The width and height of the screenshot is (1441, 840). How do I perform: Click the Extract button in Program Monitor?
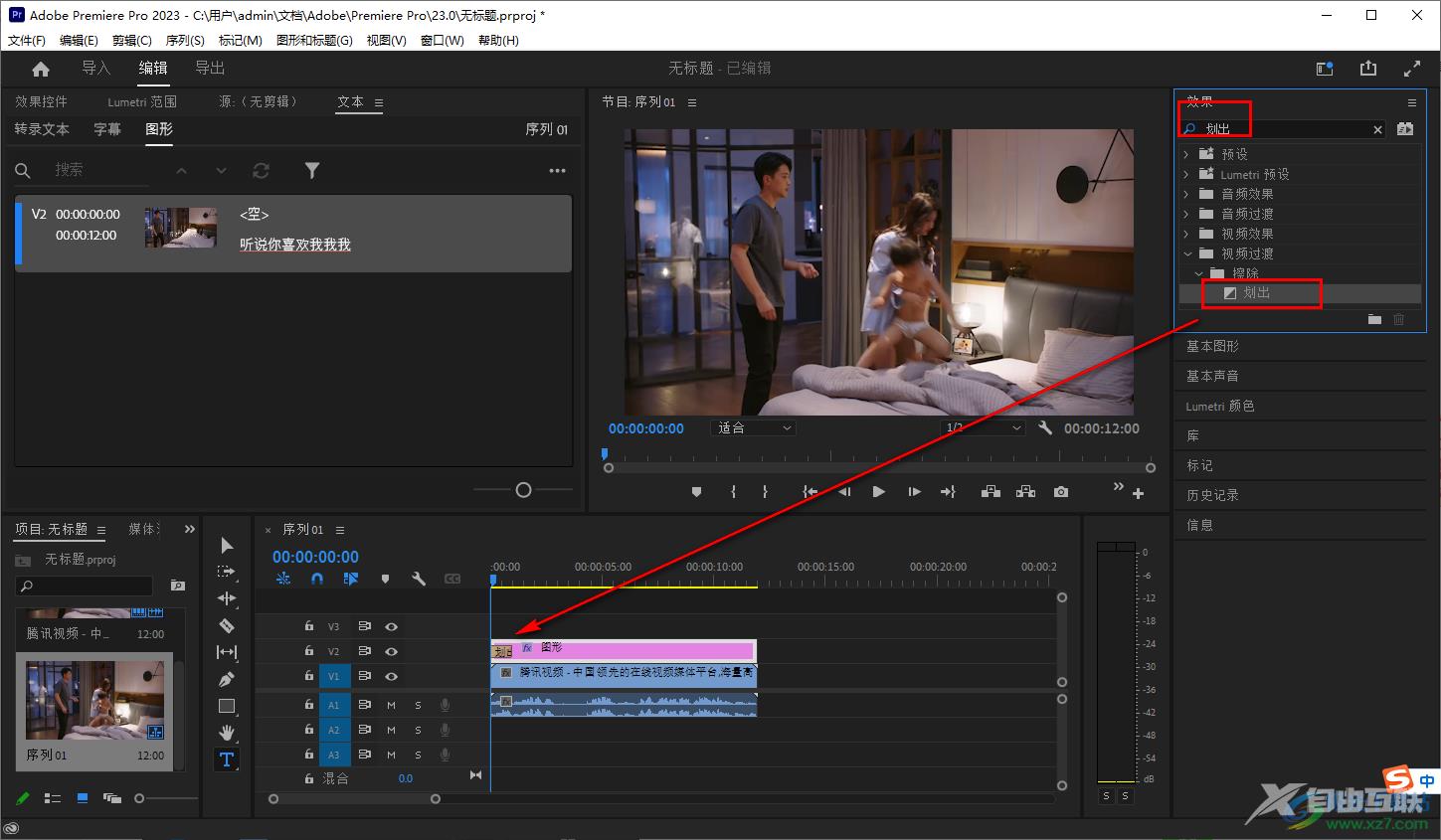click(1025, 492)
